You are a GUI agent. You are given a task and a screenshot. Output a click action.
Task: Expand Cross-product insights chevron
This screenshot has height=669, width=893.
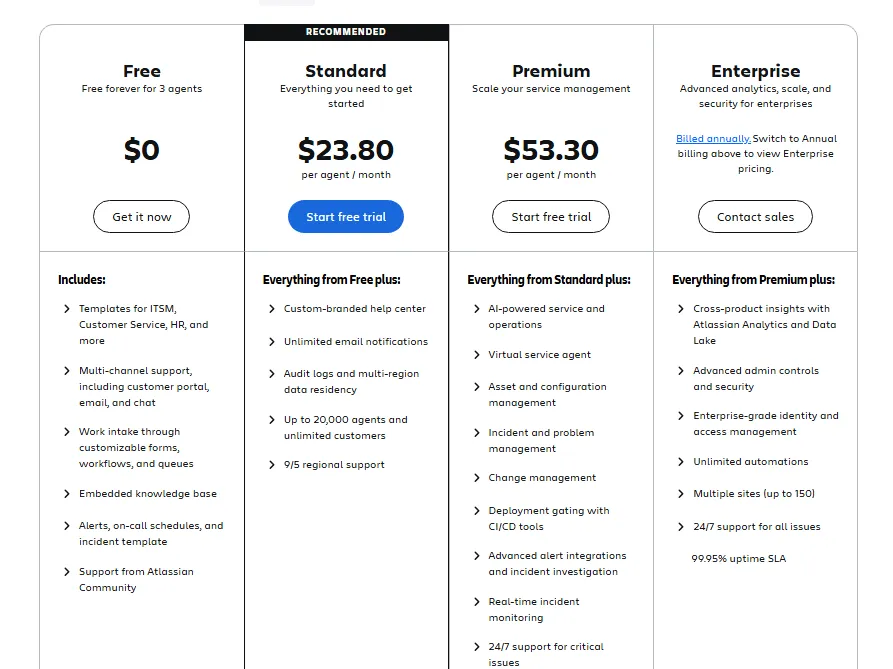(x=681, y=309)
